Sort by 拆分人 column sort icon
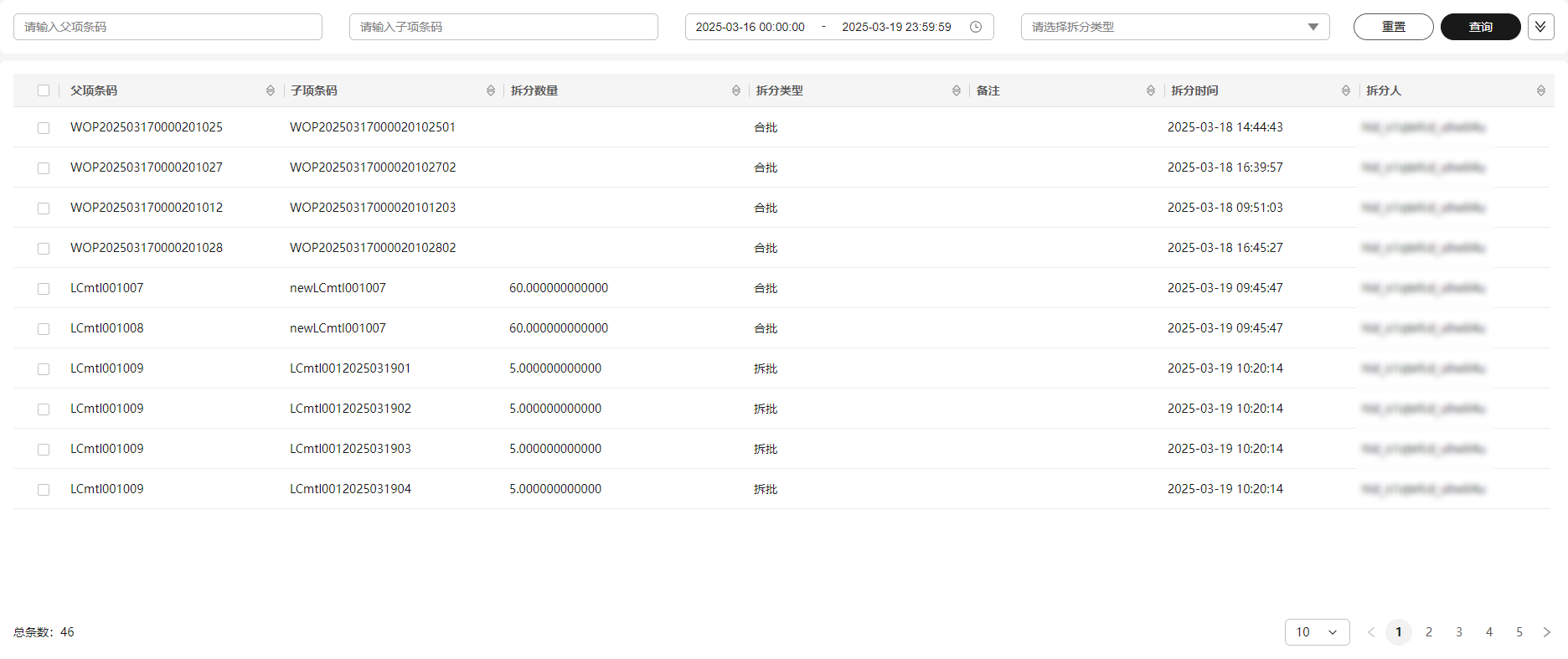Viewport: 1568px width, 659px height. 1541,90
